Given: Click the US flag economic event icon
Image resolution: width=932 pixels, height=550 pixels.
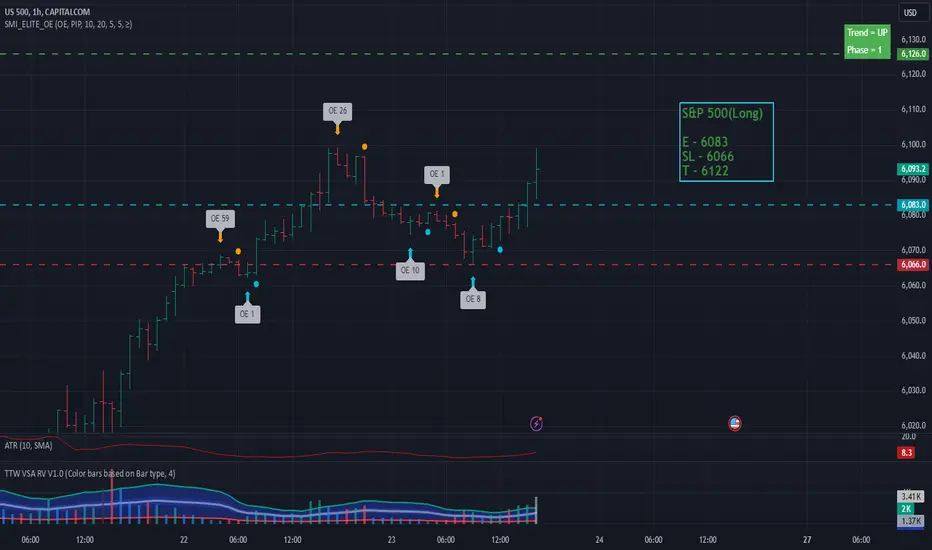Looking at the screenshot, I should [735, 423].
